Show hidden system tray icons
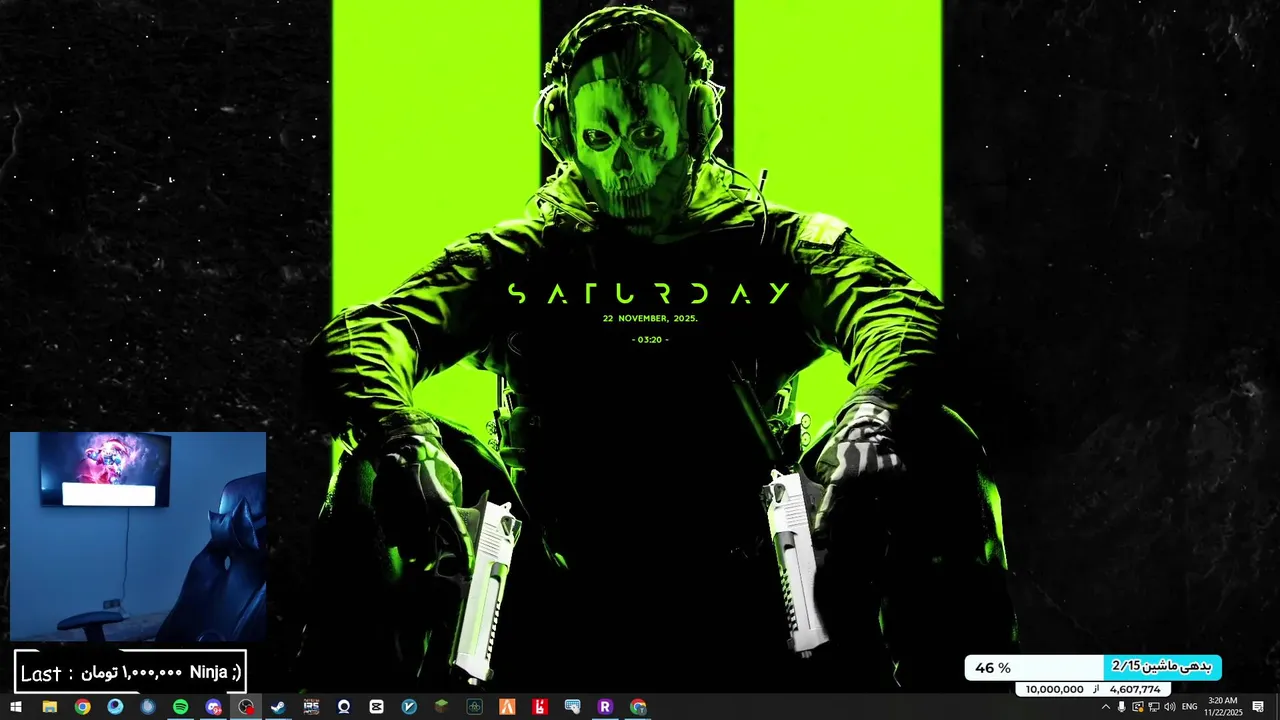Image resolution: width=1280 pixels, height=720 pixels. (1106, 707)
